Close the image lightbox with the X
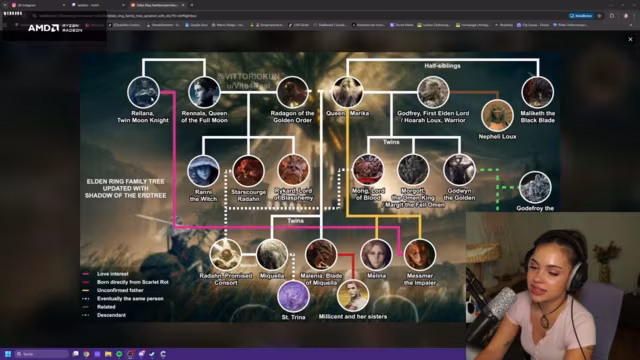 click(630, 40)
